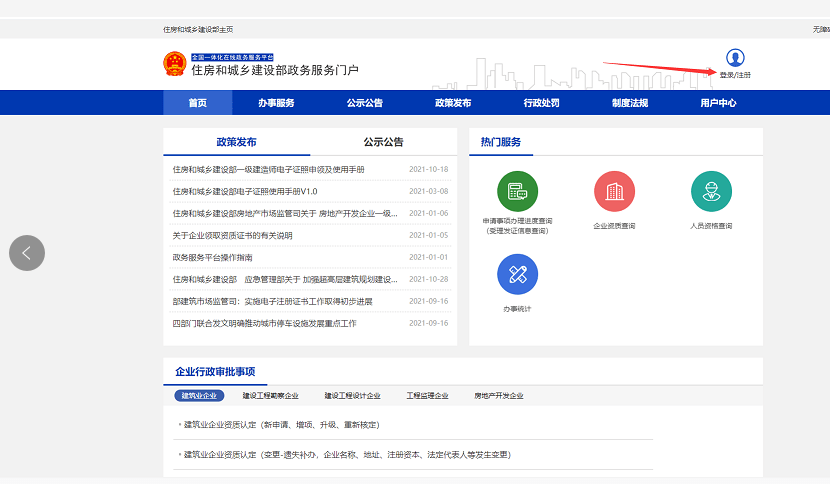This screenshot has height=484, width=830.
Task: Open the 人员资格查询 worker icon
Action: pos(711,191)
